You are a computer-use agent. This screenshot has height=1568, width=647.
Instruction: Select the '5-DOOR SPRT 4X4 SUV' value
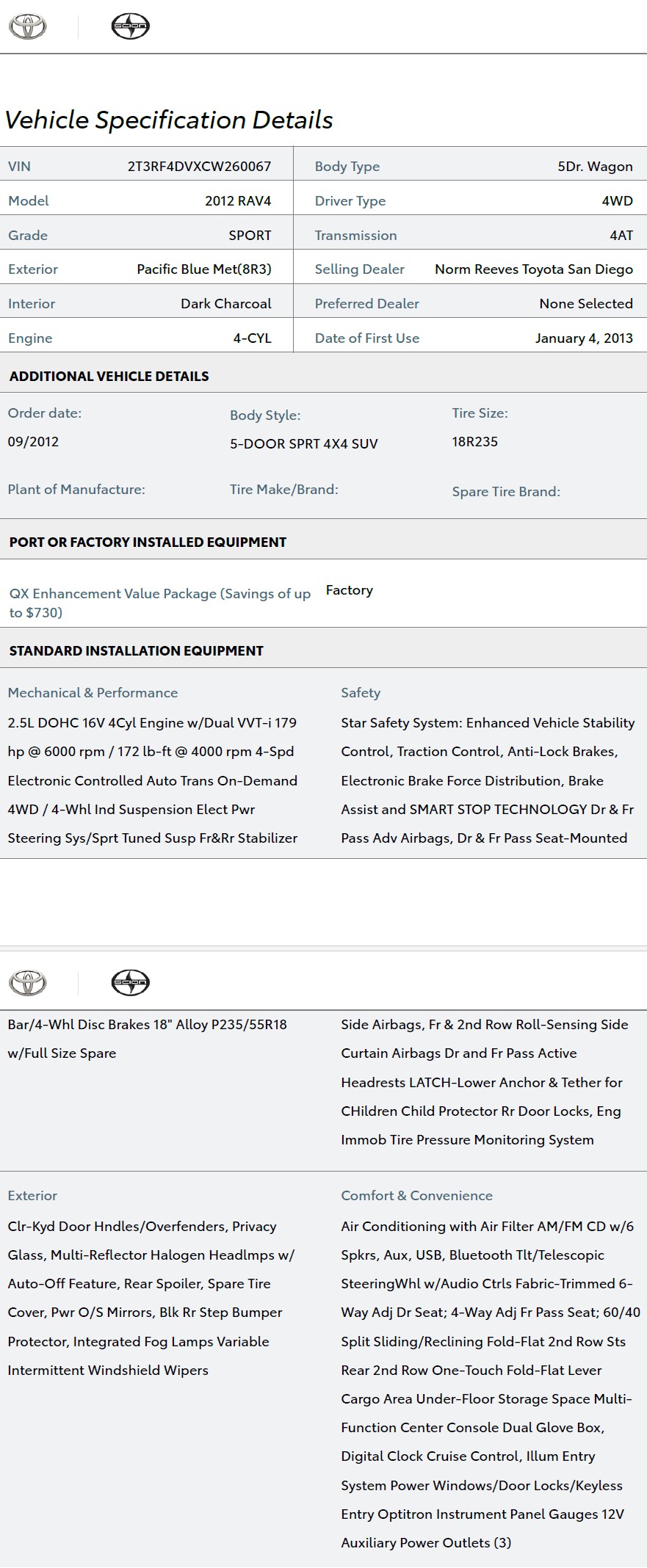point(304,444)
